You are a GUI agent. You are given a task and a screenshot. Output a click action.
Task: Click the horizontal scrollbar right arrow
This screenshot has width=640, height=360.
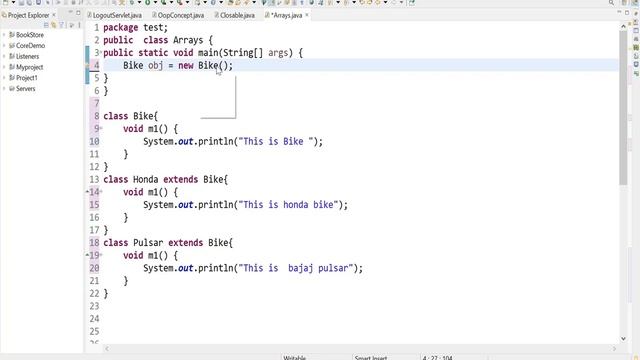pos(614,349)
